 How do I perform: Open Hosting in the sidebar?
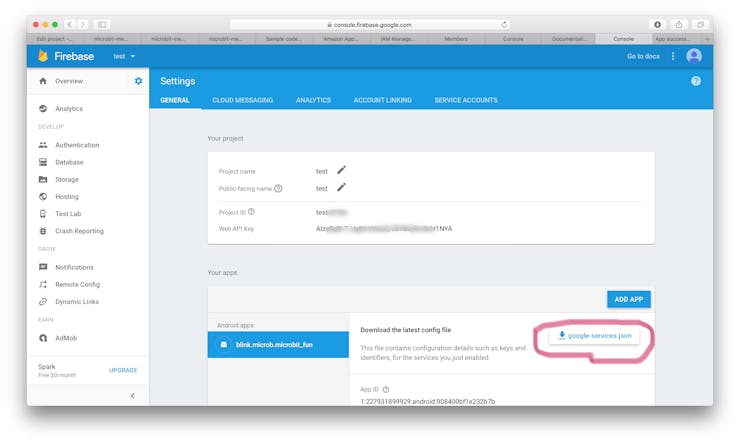pyautogui.click(x=67, y=197)
